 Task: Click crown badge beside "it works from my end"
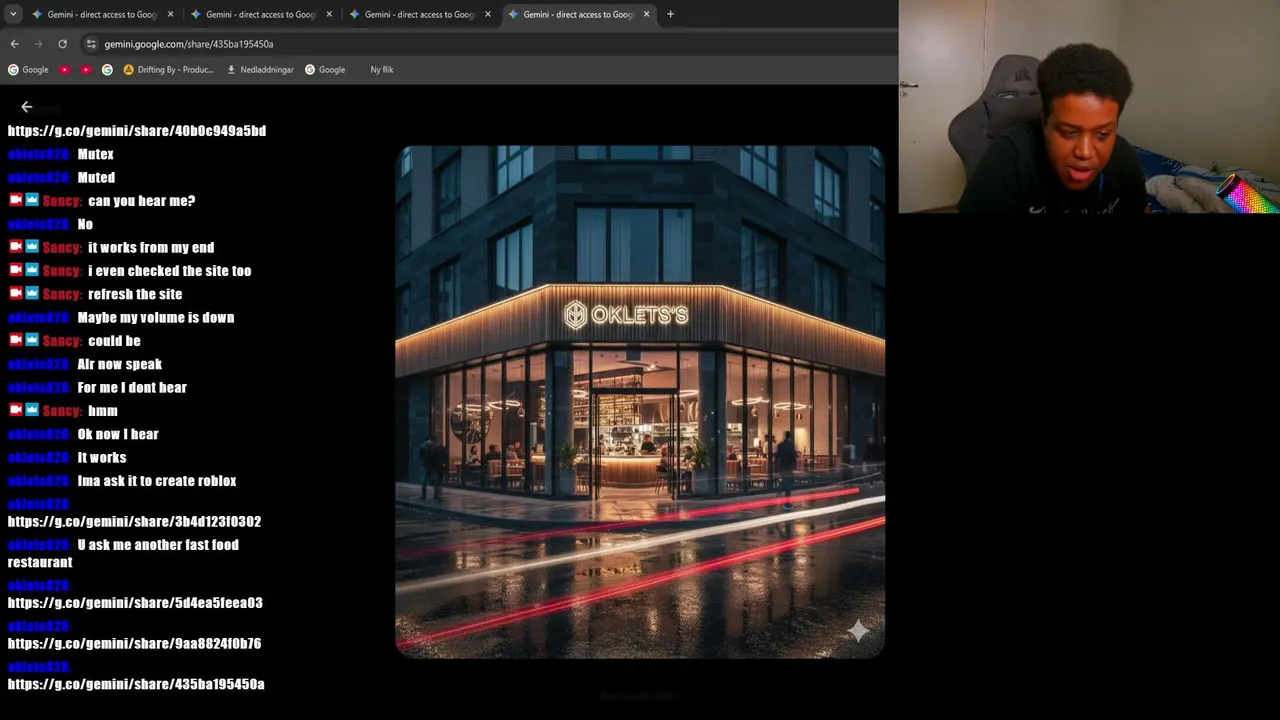coord(32,247)
